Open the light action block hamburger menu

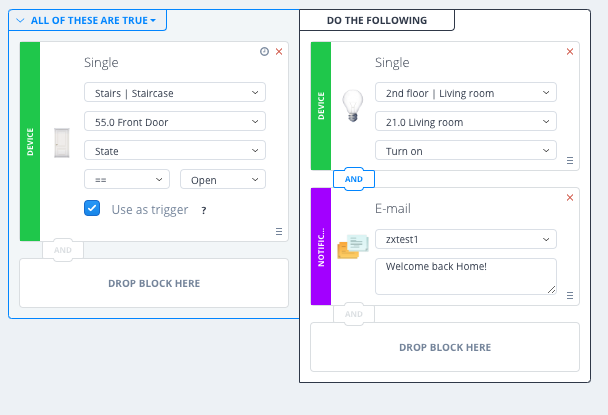[570, 160]
